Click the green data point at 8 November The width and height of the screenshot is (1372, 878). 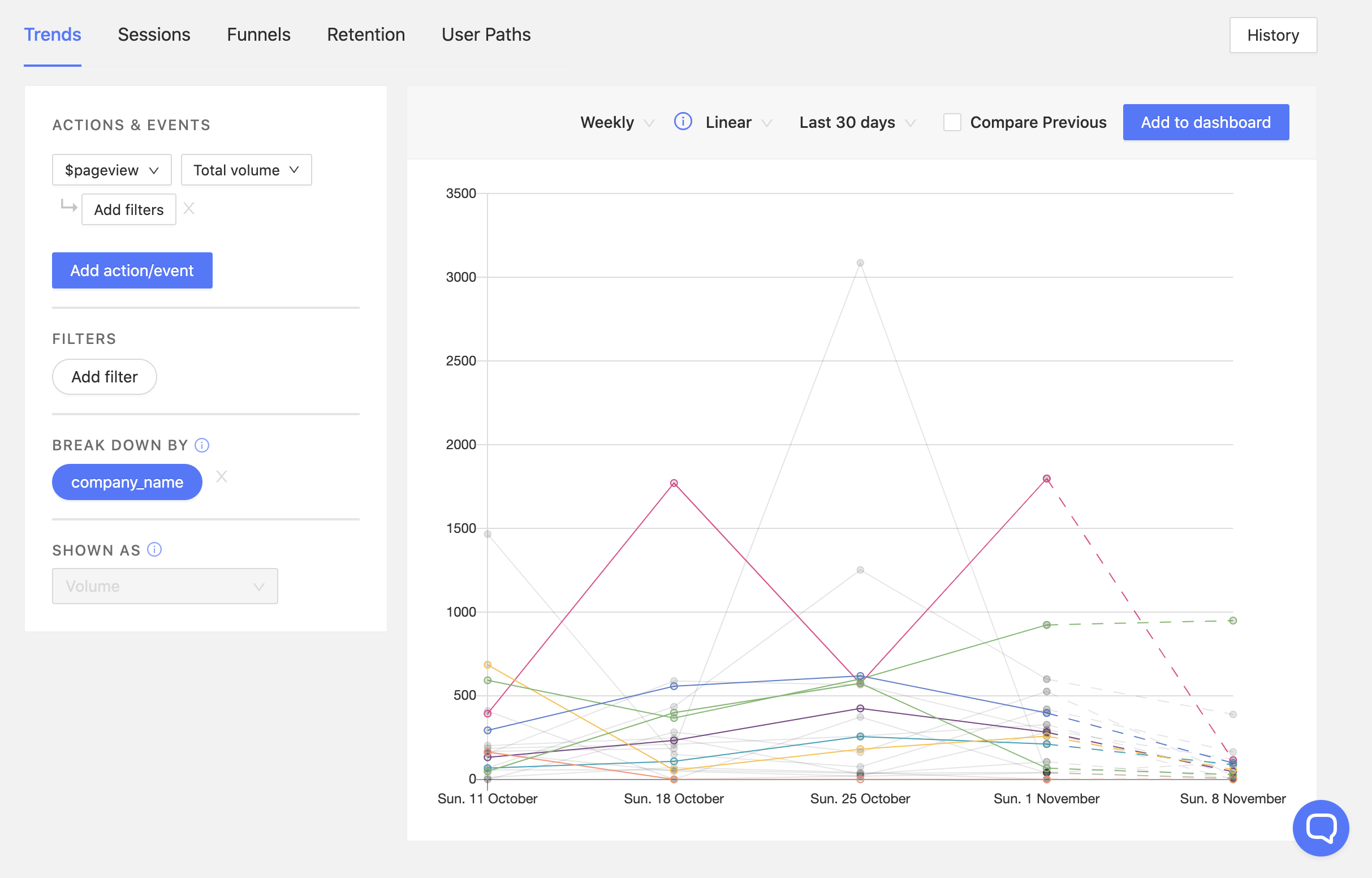(1232, 620)
